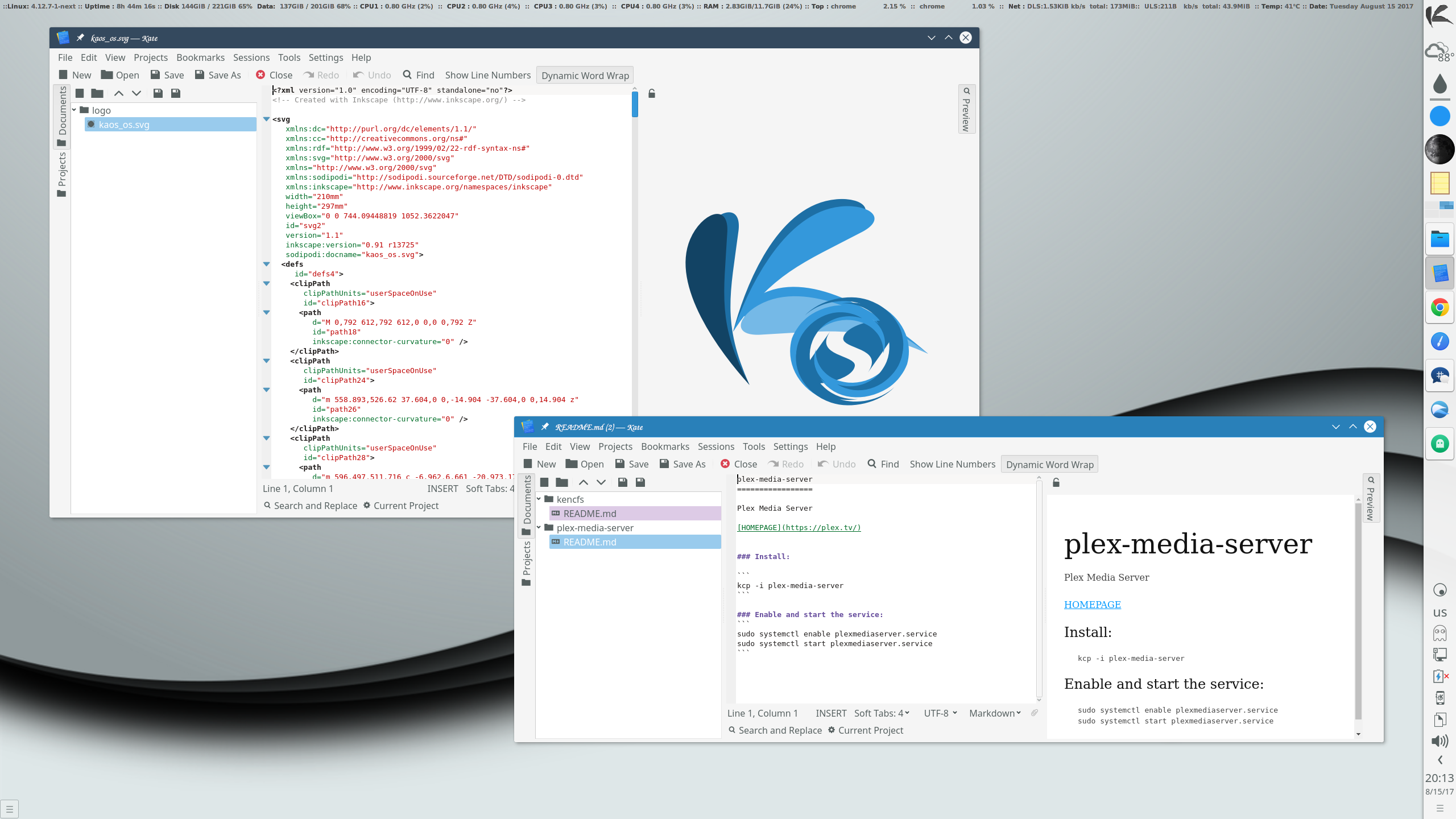Click open folder icon in kaos_os.svg Documents panel
The image size is (1456, 819).
(97, 93)
